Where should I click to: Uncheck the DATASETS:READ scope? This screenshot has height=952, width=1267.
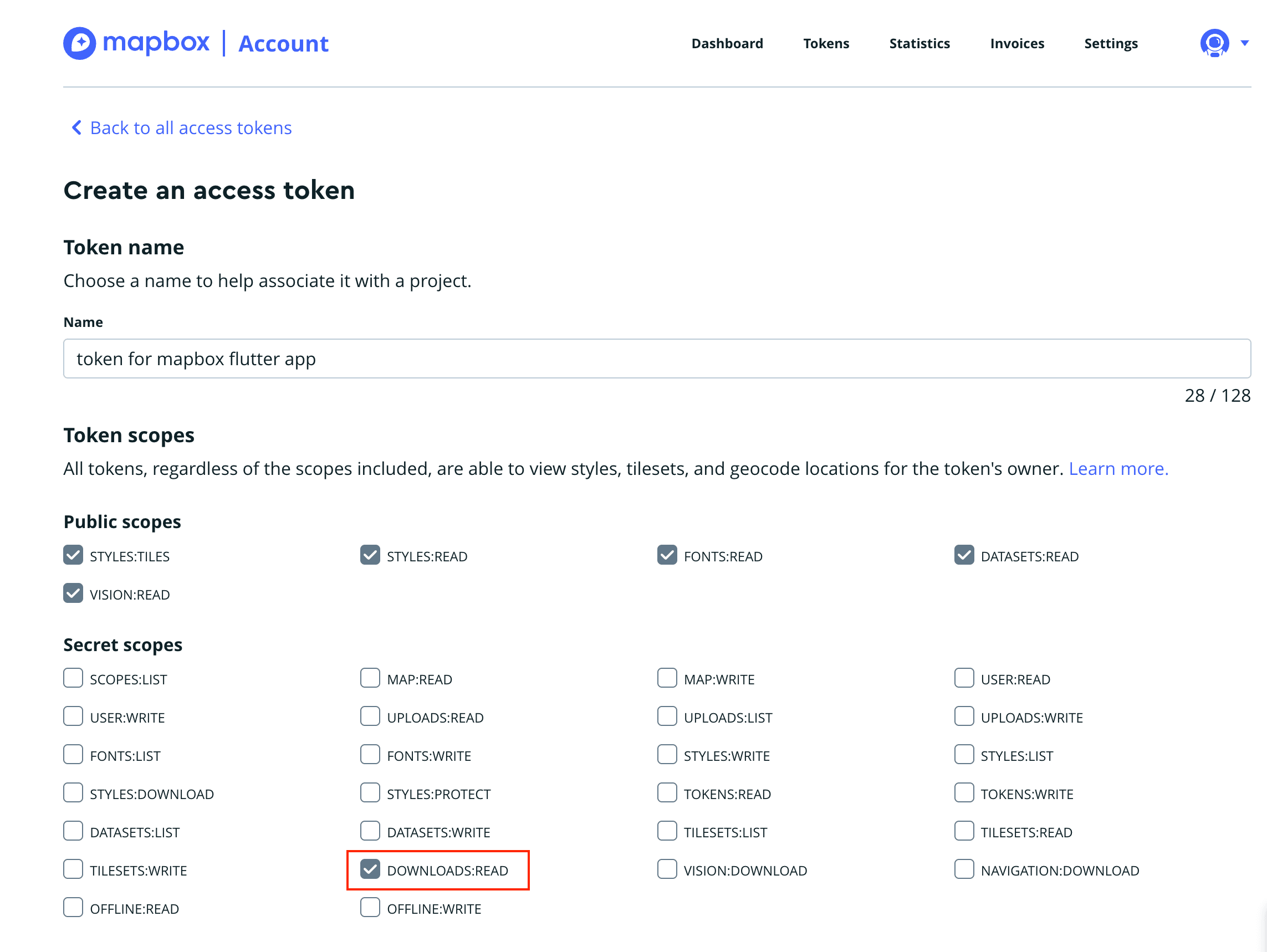(964, 555)
